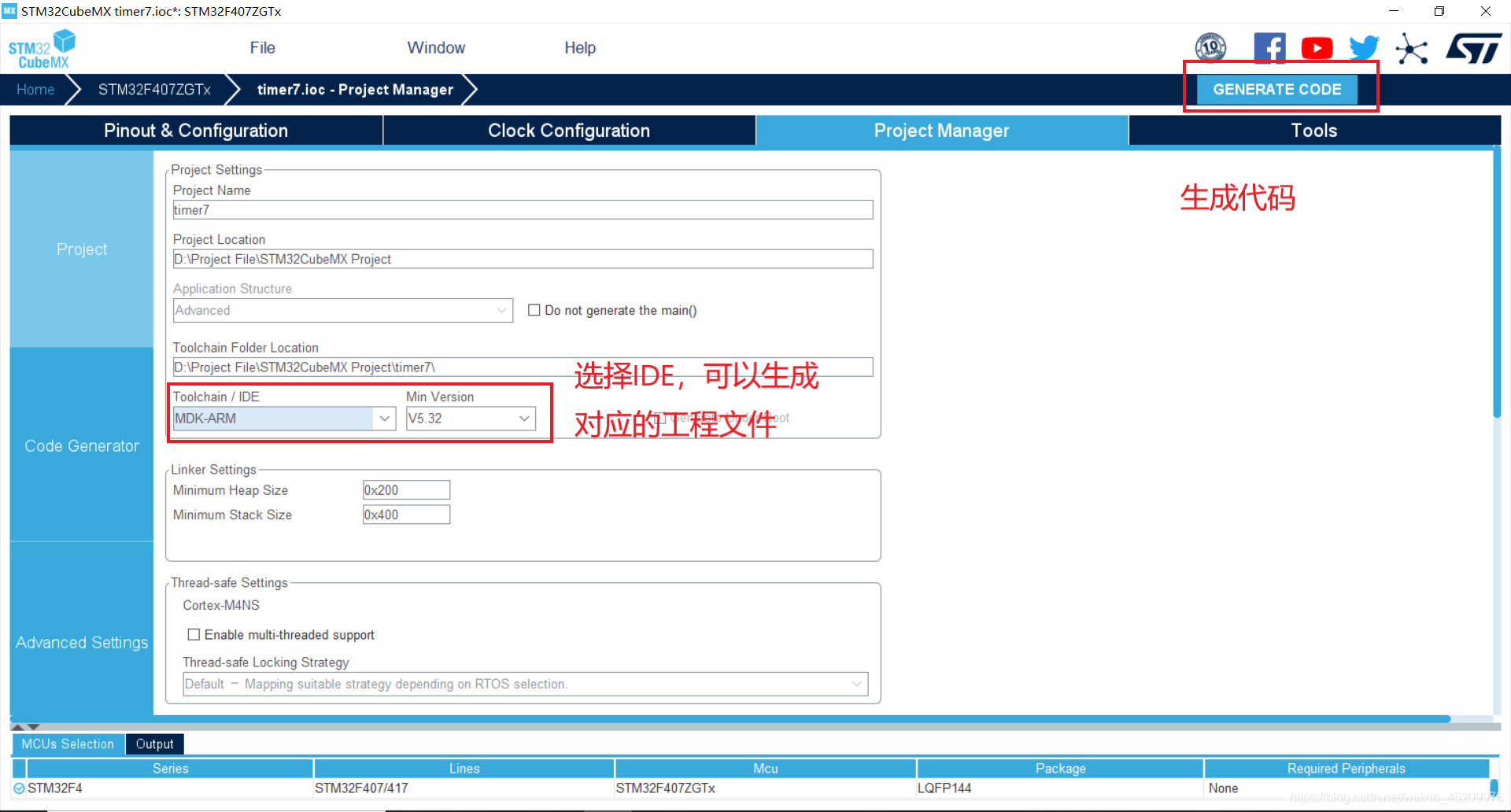Image resolution: width=1511 pixels, height=812 pixels.
Task: Select the STM32F4 series cell
Action: point(170,788)
